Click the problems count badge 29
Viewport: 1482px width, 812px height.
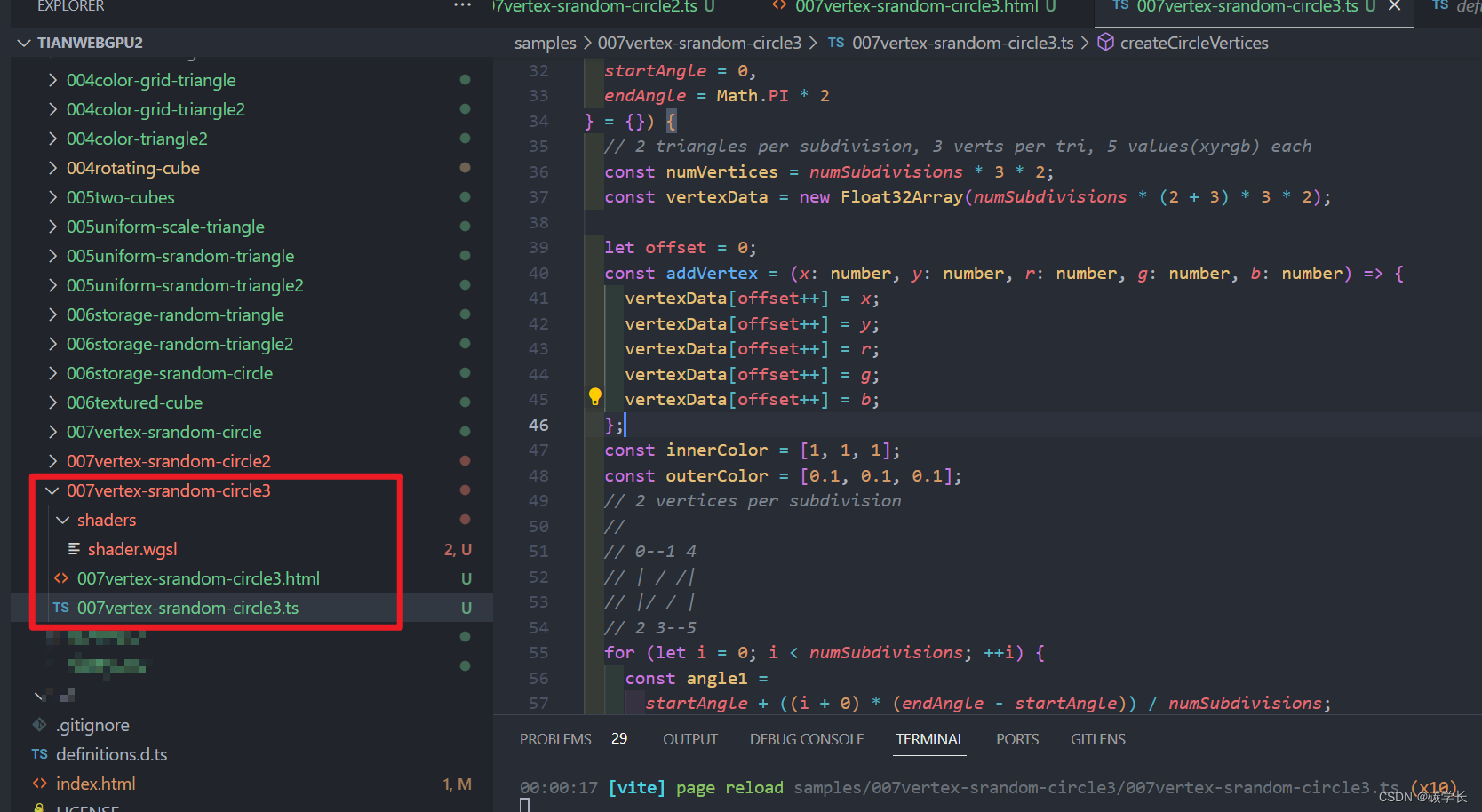pos(619,738)
